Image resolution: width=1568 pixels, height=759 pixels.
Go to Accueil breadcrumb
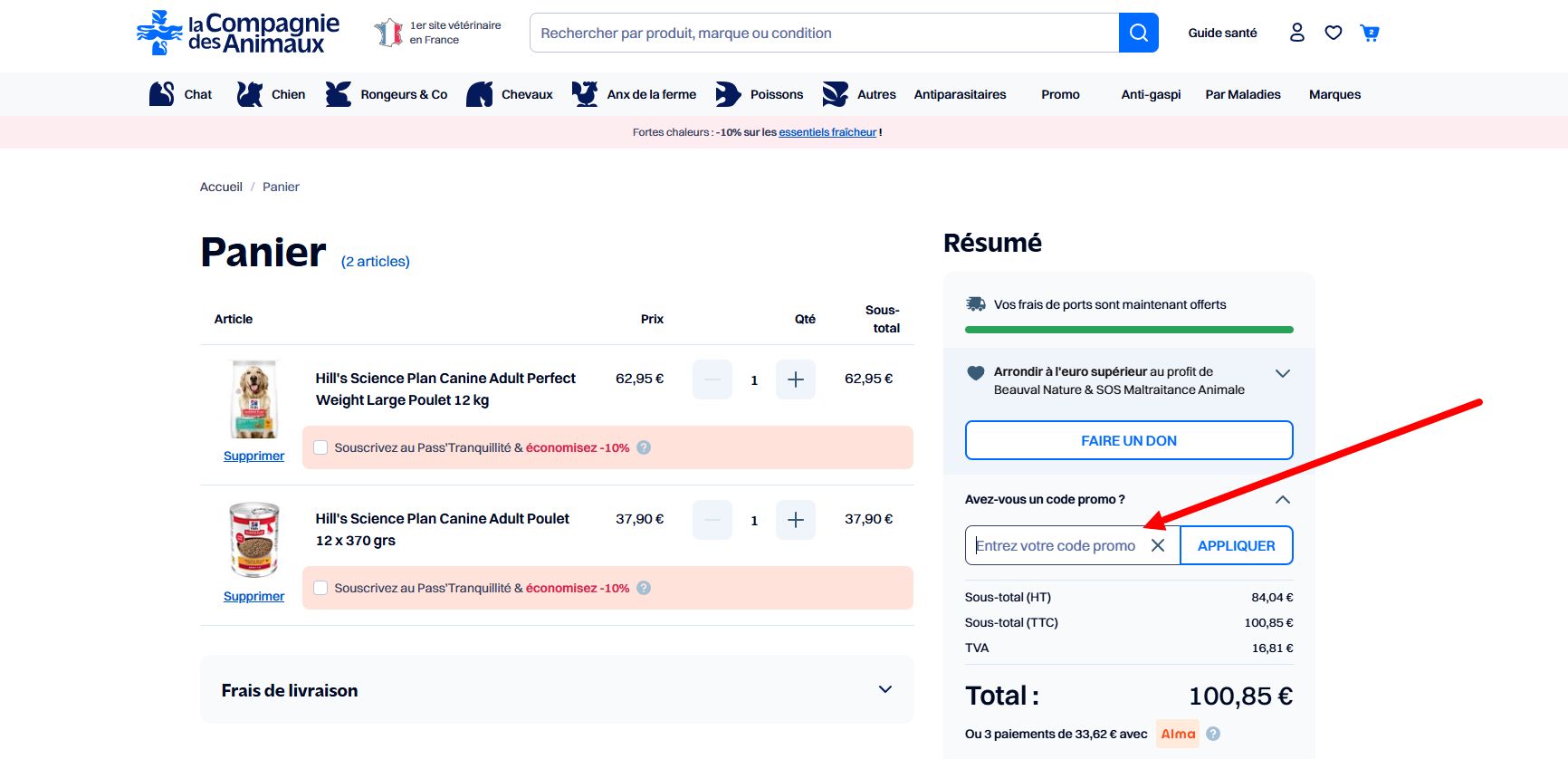pos(221,187)
